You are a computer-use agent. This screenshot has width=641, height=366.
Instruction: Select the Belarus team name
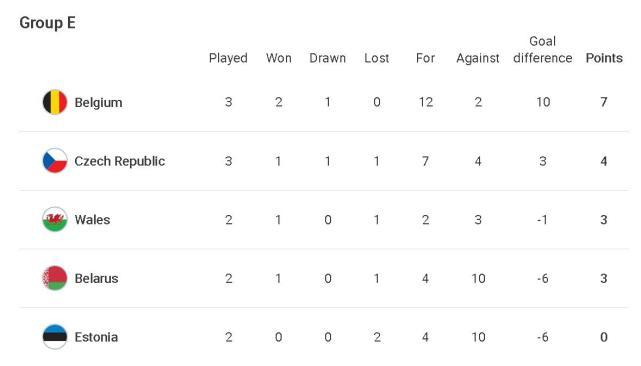(x=96, y=278)
